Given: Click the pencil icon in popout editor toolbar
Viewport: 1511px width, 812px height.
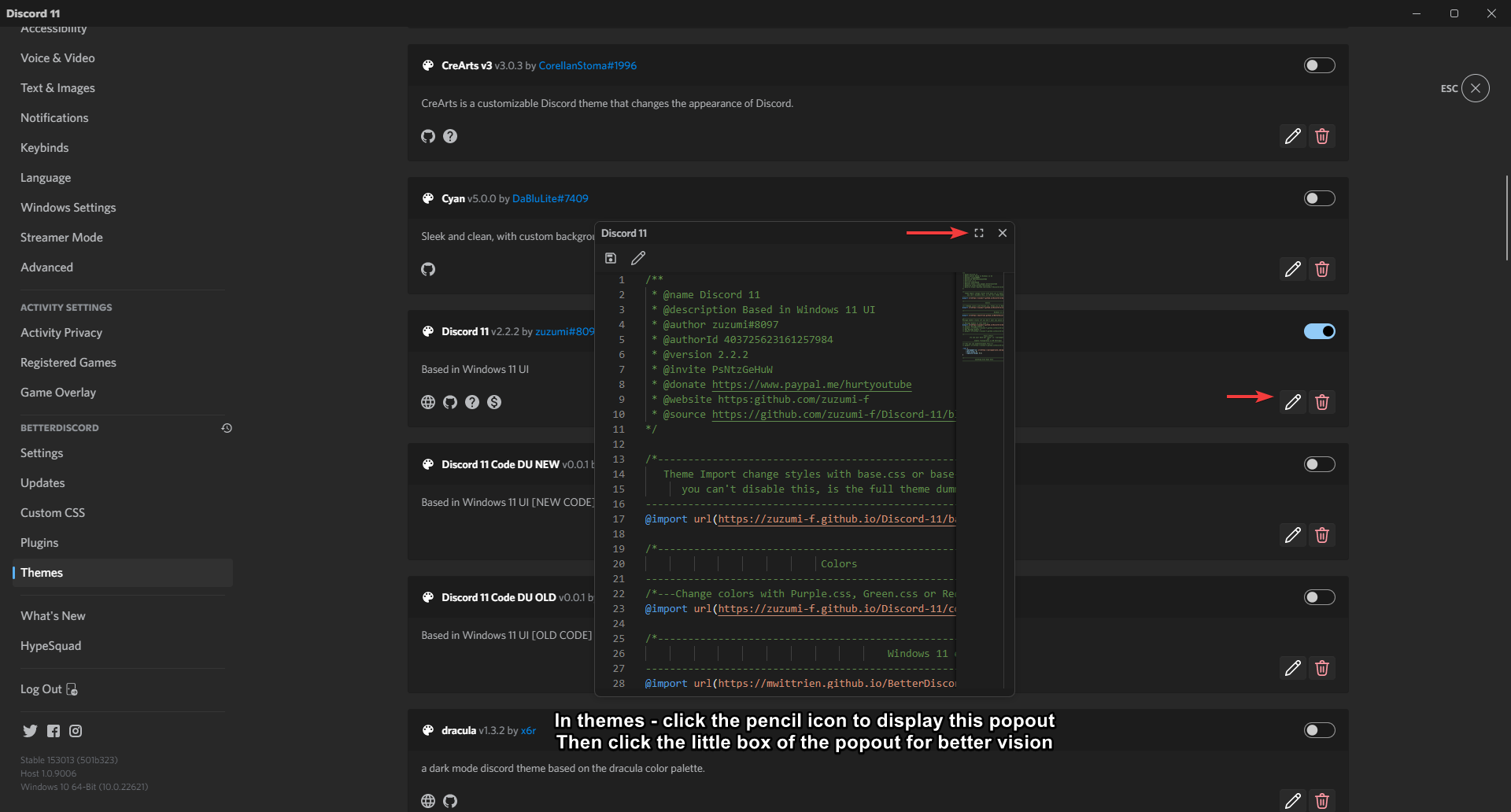Looking at the screenshot, I should point(638,258).
